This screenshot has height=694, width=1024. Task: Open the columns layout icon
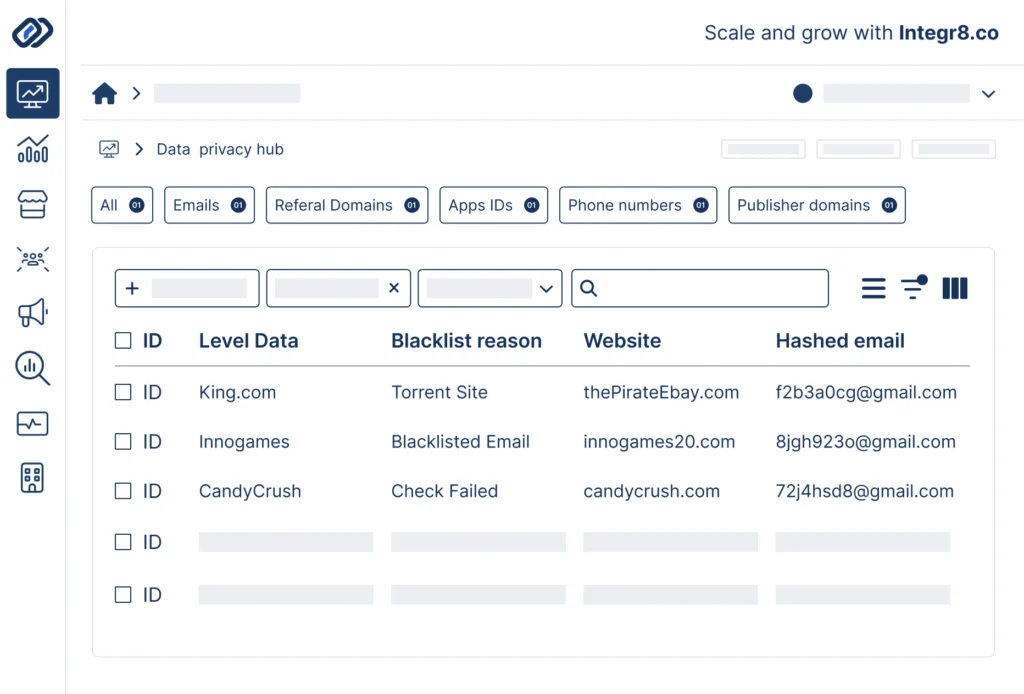[x=955, y=288]
